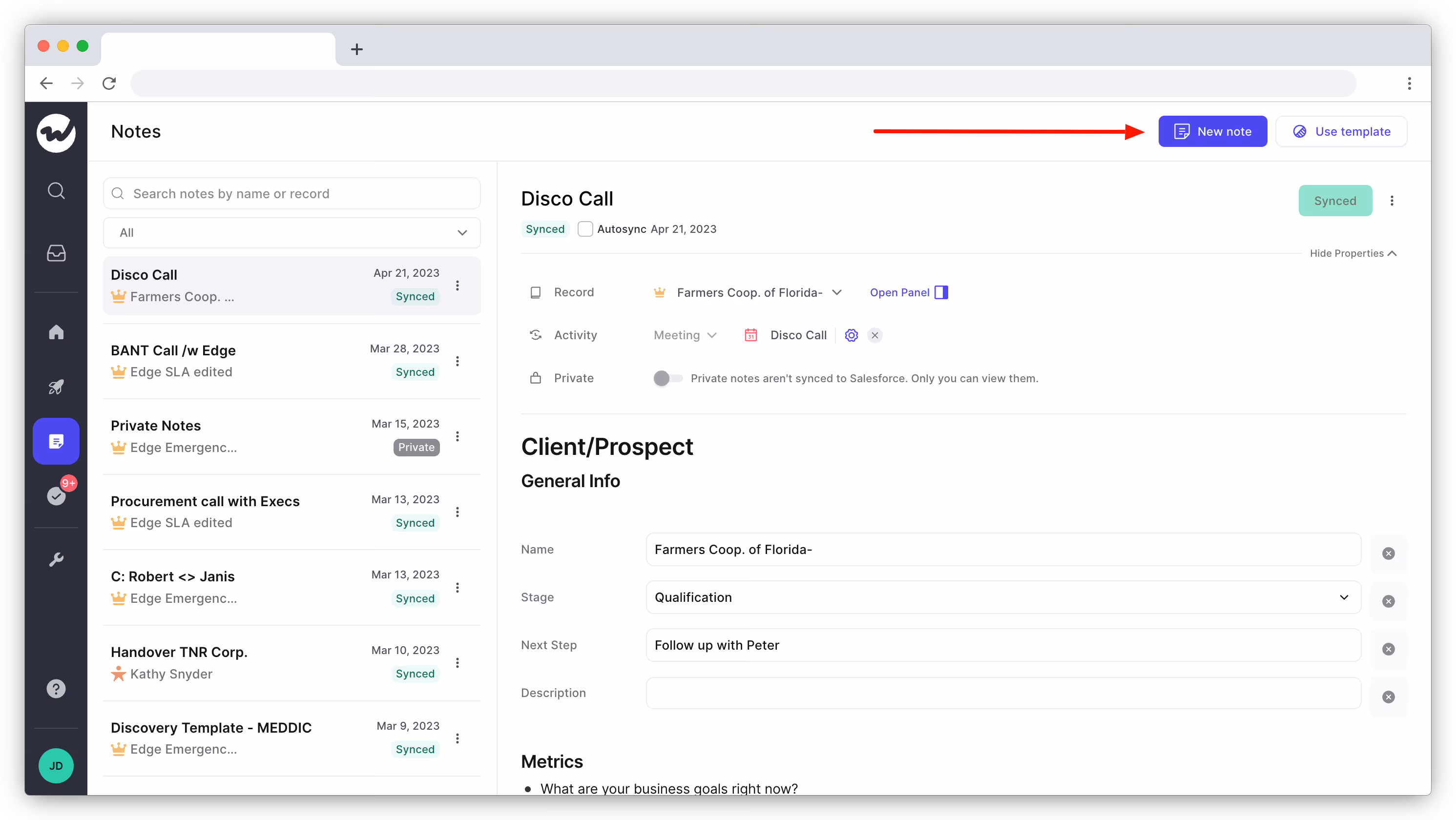Viewport: 1456px width, 820px height.
Task: Select the home icon in the sidebar
Action: [x=56, y=332]
